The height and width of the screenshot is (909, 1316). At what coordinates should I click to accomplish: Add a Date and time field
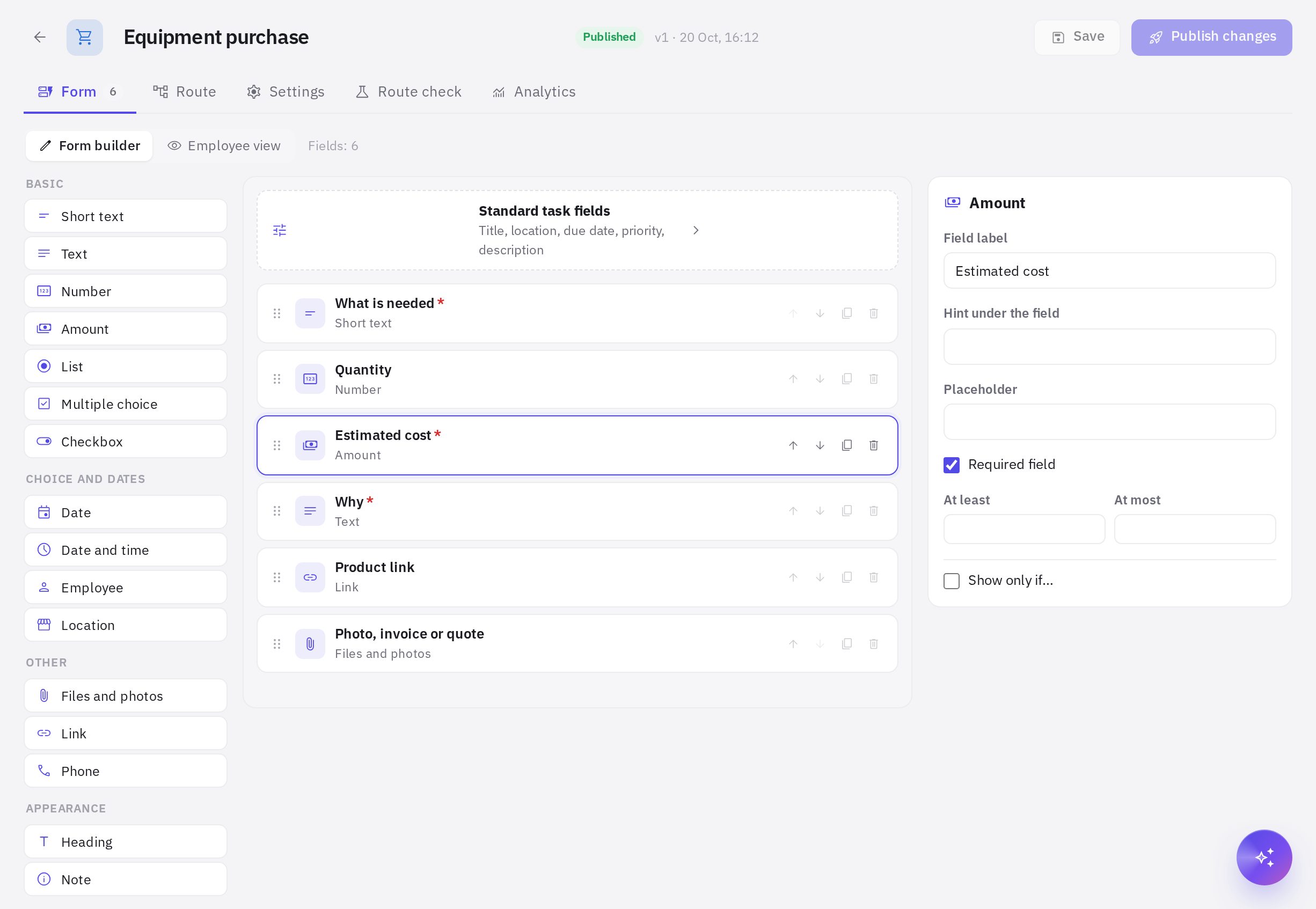pos(126,550)
